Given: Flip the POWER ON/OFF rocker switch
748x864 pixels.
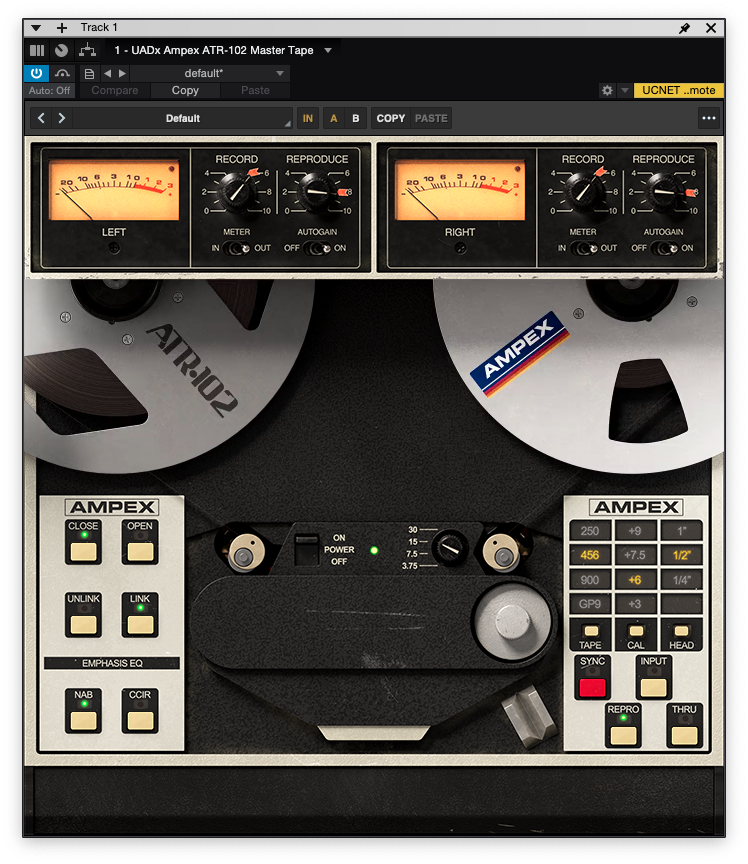Looking at the screenshot, I should tap(306, 550).
